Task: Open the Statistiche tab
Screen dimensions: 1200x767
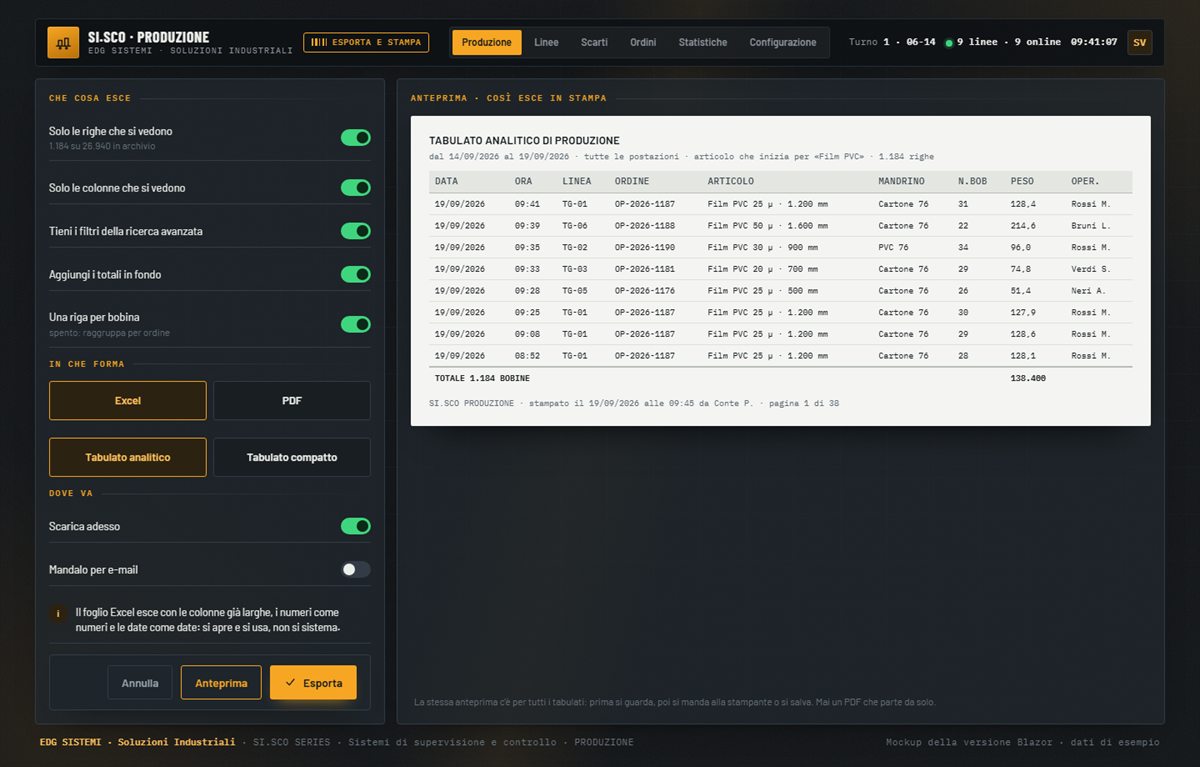Action: pyautogui.click(x=703, y=42)
